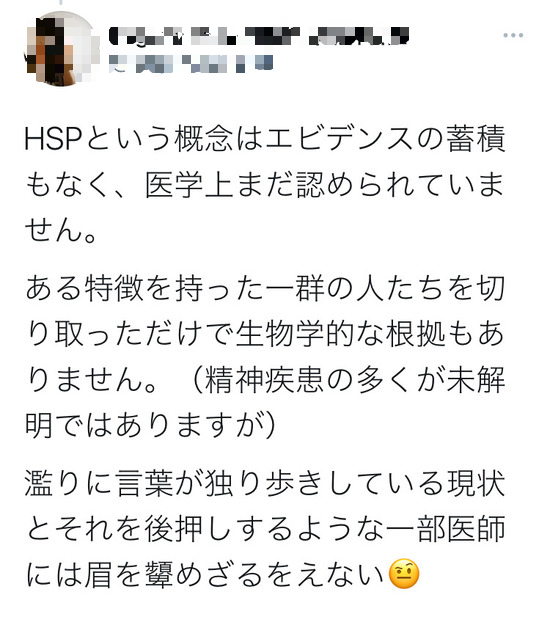Click the blurred username handle below name
Screen dimensions: 550x625
[191, 64]
